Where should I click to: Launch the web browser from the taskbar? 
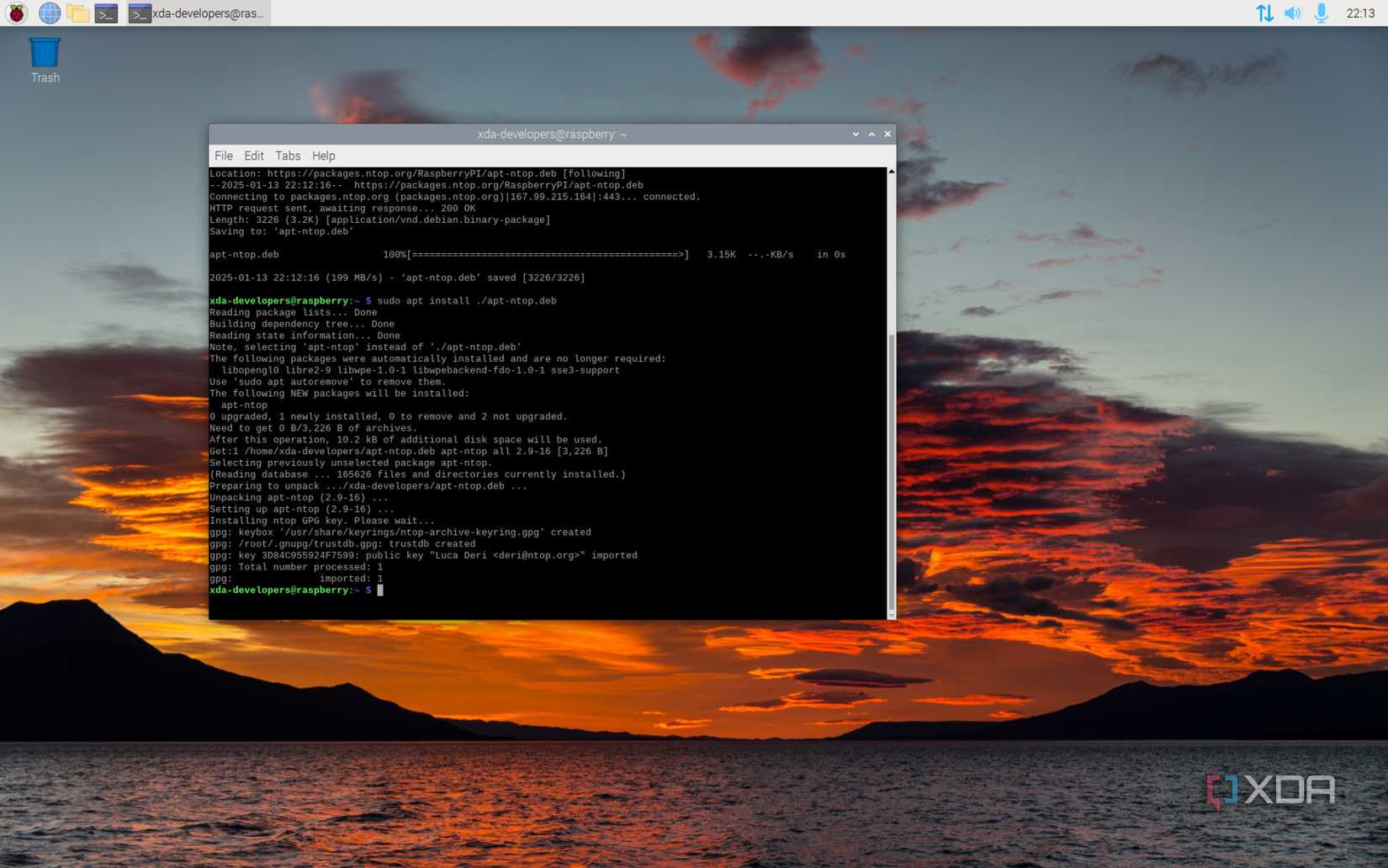pos(48,13)
